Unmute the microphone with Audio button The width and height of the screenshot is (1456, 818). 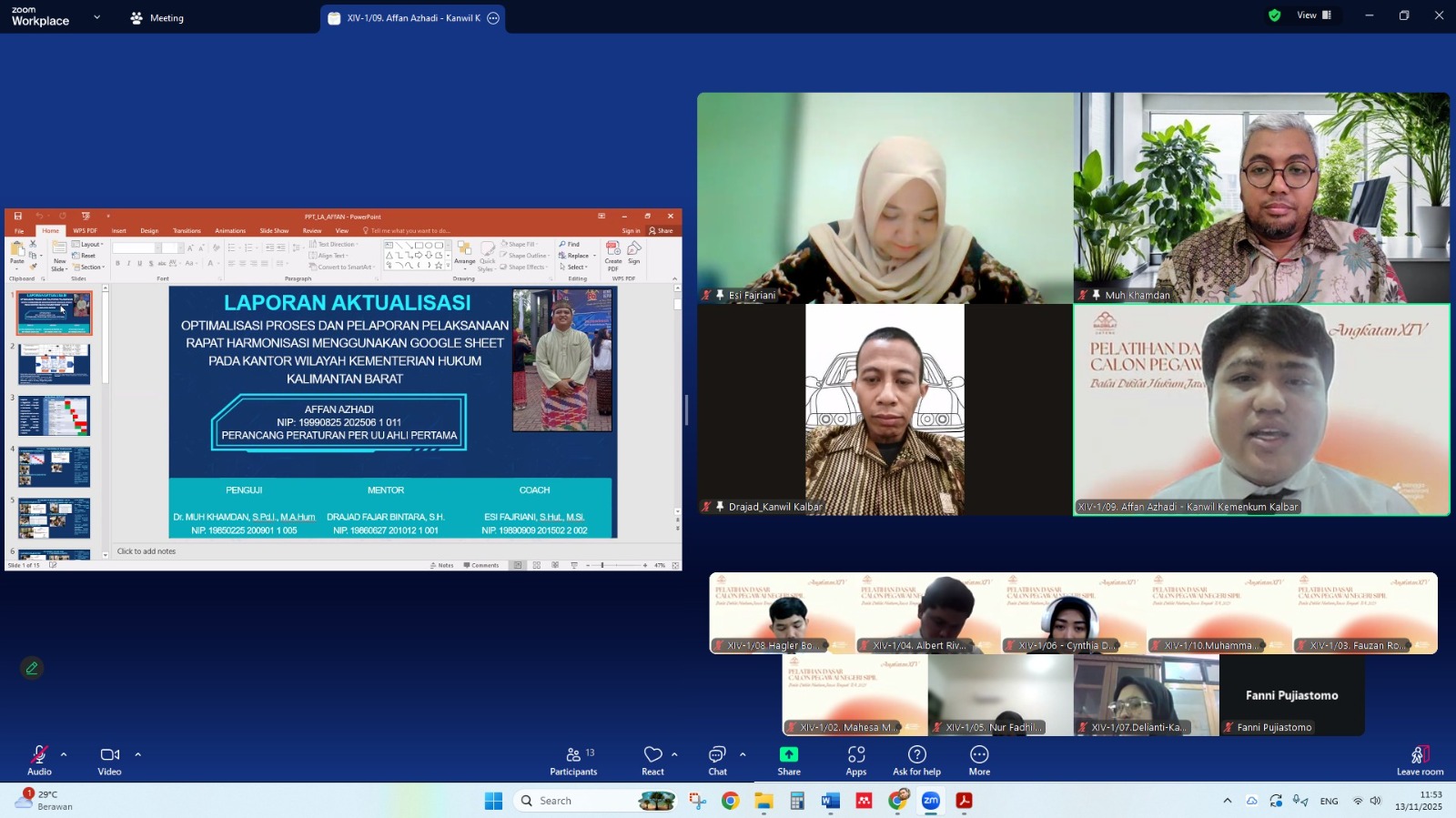(x=39, y=761)
